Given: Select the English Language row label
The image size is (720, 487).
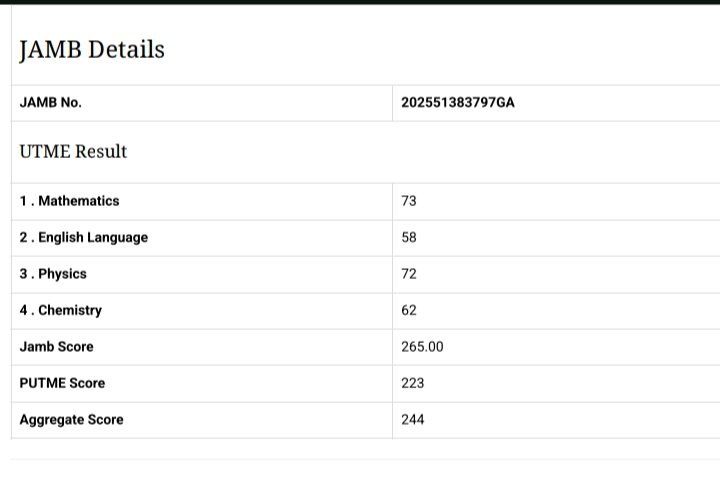Looking at the screenshot, I should (x=84, y=237).
